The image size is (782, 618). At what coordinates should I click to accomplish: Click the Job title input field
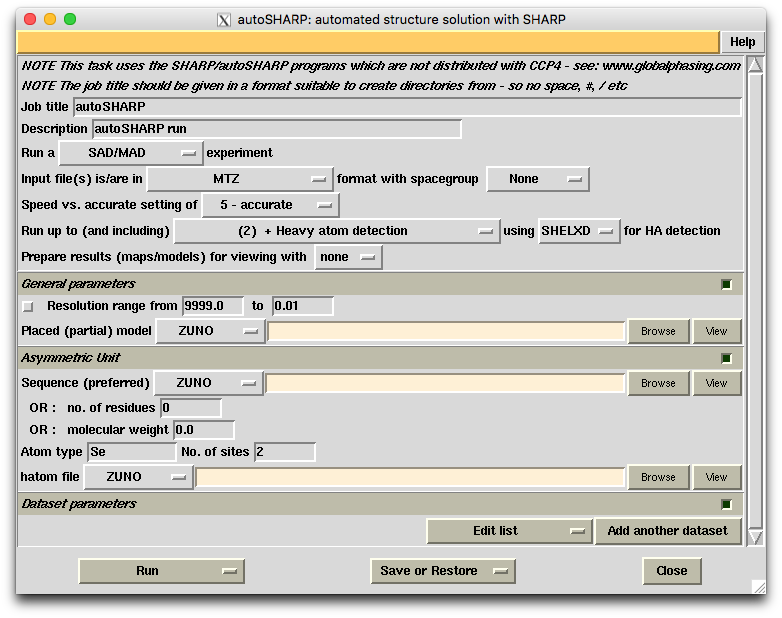point(407,107)
